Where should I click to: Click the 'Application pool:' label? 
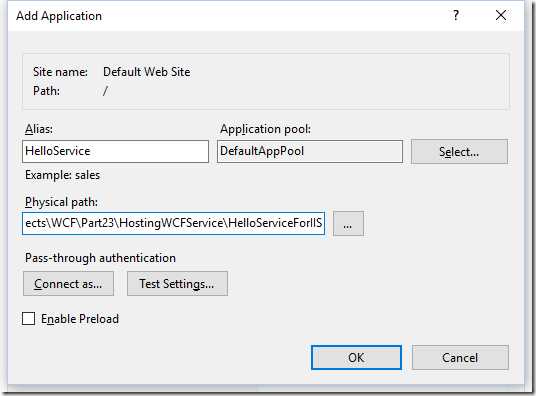coord(266,129)
